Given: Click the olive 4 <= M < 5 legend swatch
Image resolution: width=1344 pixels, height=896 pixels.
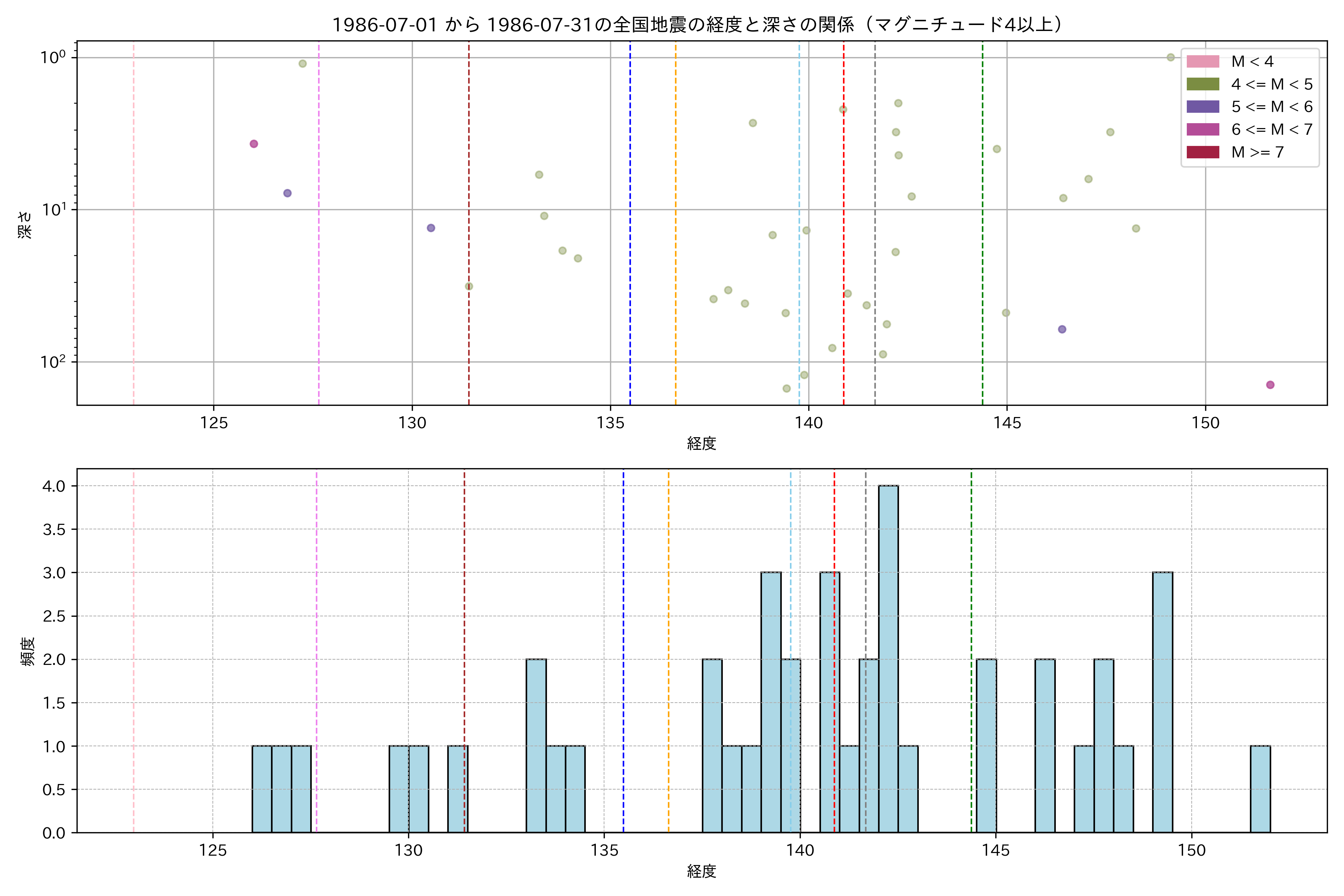Looking at the screenshot, I should point(1202,84).
